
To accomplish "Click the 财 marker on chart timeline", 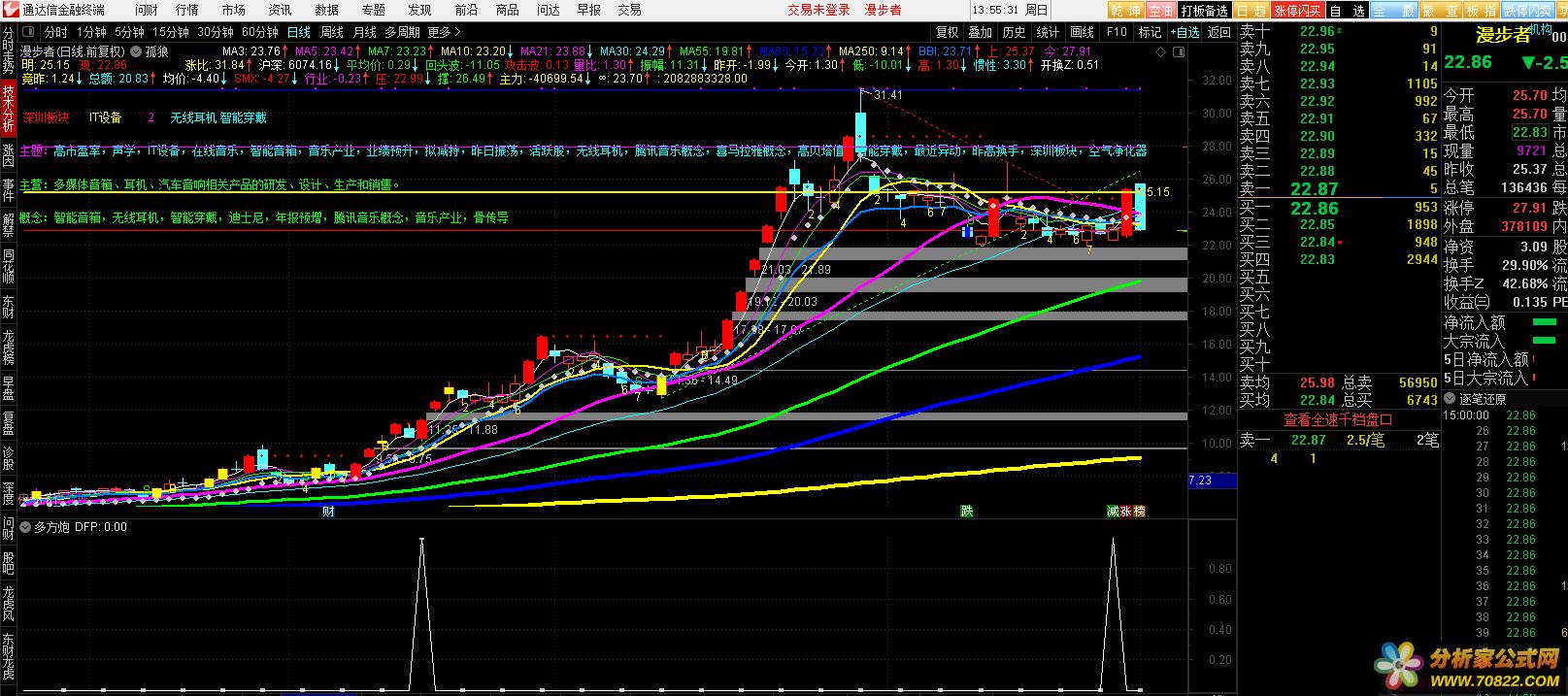I will tap(328, 512).
